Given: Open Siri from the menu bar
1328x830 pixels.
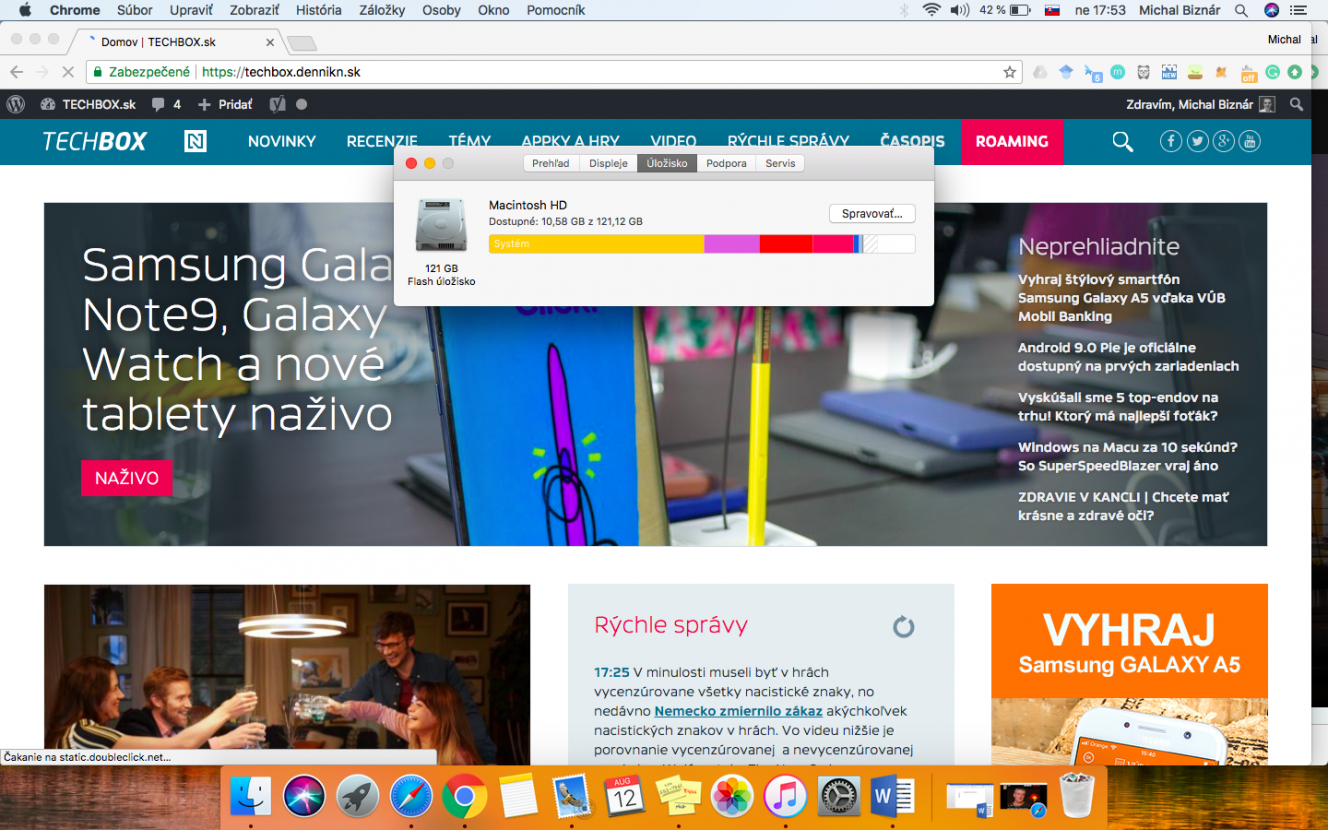Looking at the screenshot, I should (1272, 10).
